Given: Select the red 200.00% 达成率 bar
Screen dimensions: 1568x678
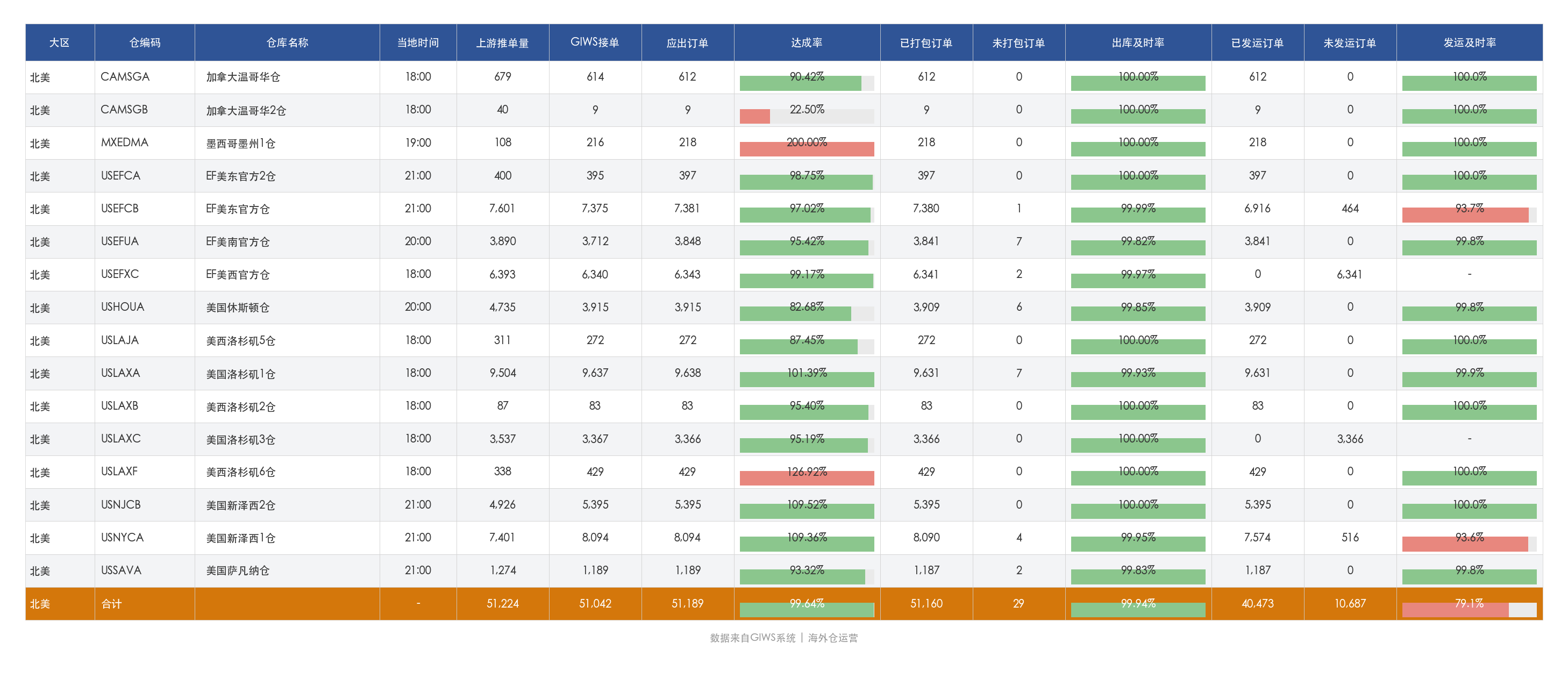Looking at the screenshot, I should pyautogui.click(x=807, y=149).
